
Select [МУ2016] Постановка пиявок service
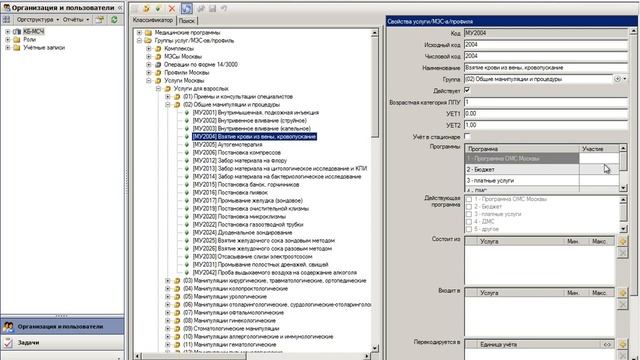pos(230,192)
